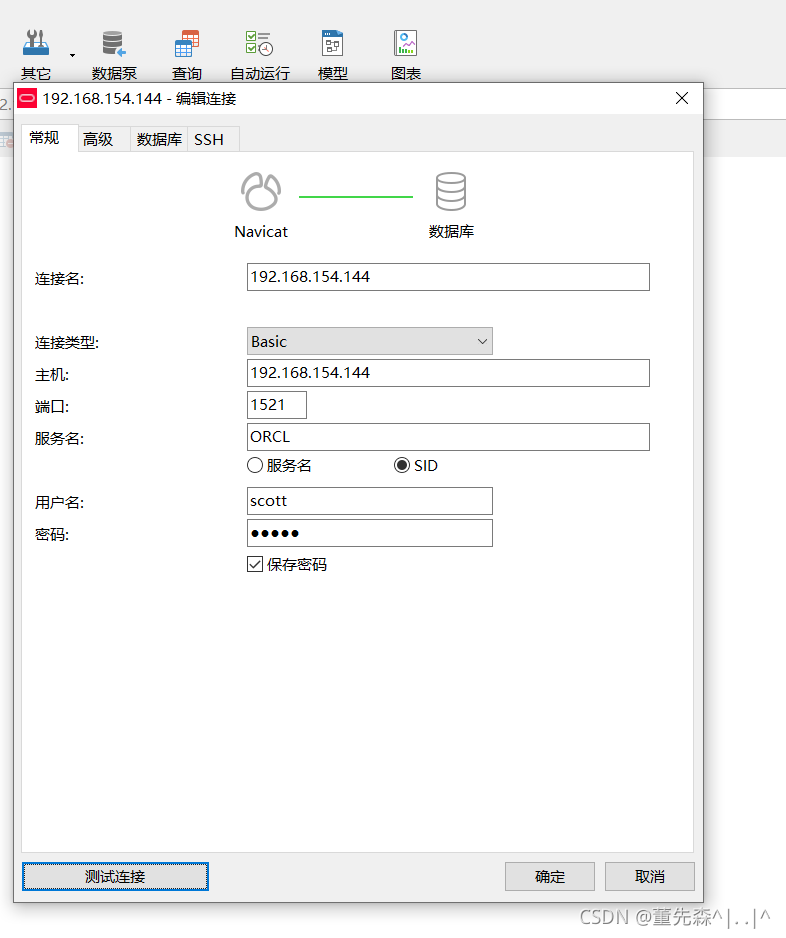The image size is (786, 938).
Task: Switch to the 数据库 tab
Action: [159, 139]
